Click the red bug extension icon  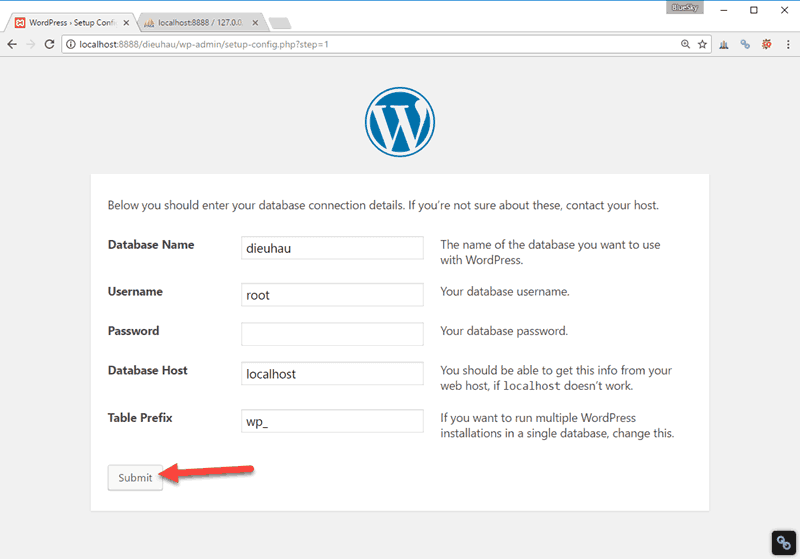(766, 44)
